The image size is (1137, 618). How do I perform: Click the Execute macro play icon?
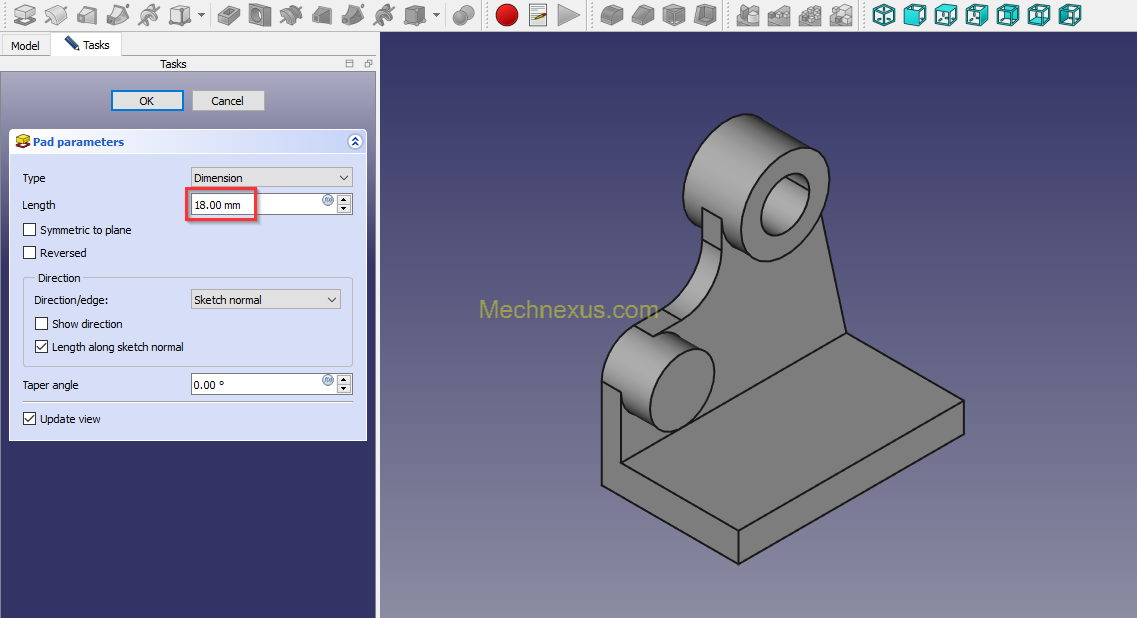click(x=568, y=15)
